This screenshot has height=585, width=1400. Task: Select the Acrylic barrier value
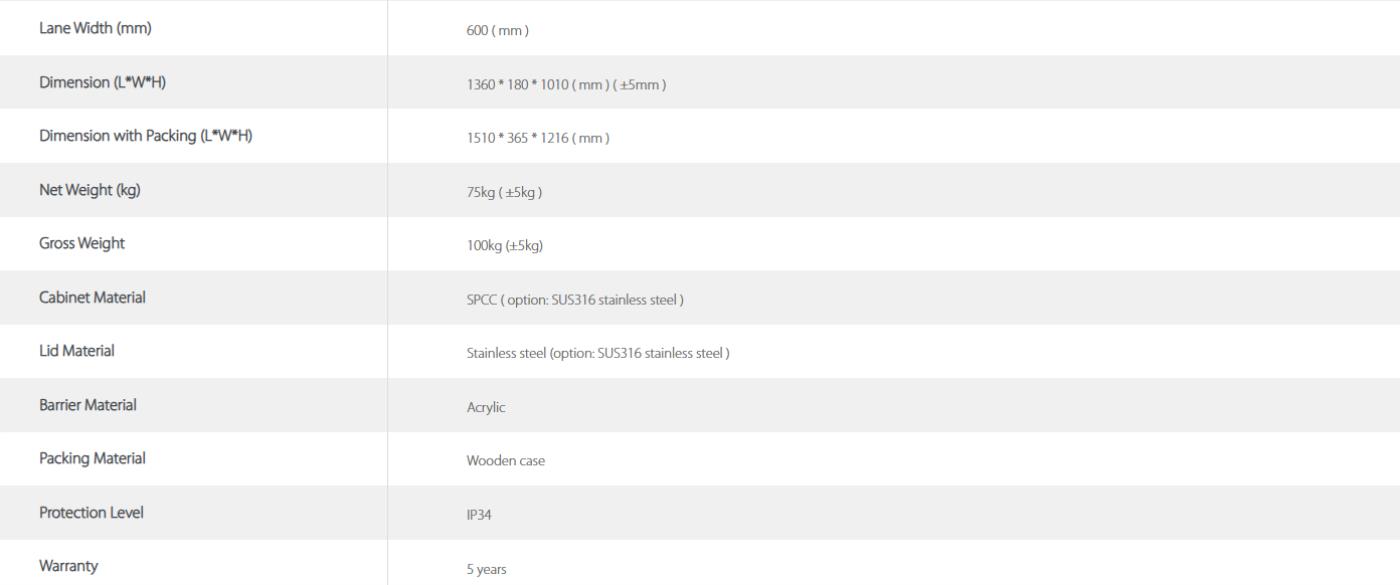tap(486, 408)
